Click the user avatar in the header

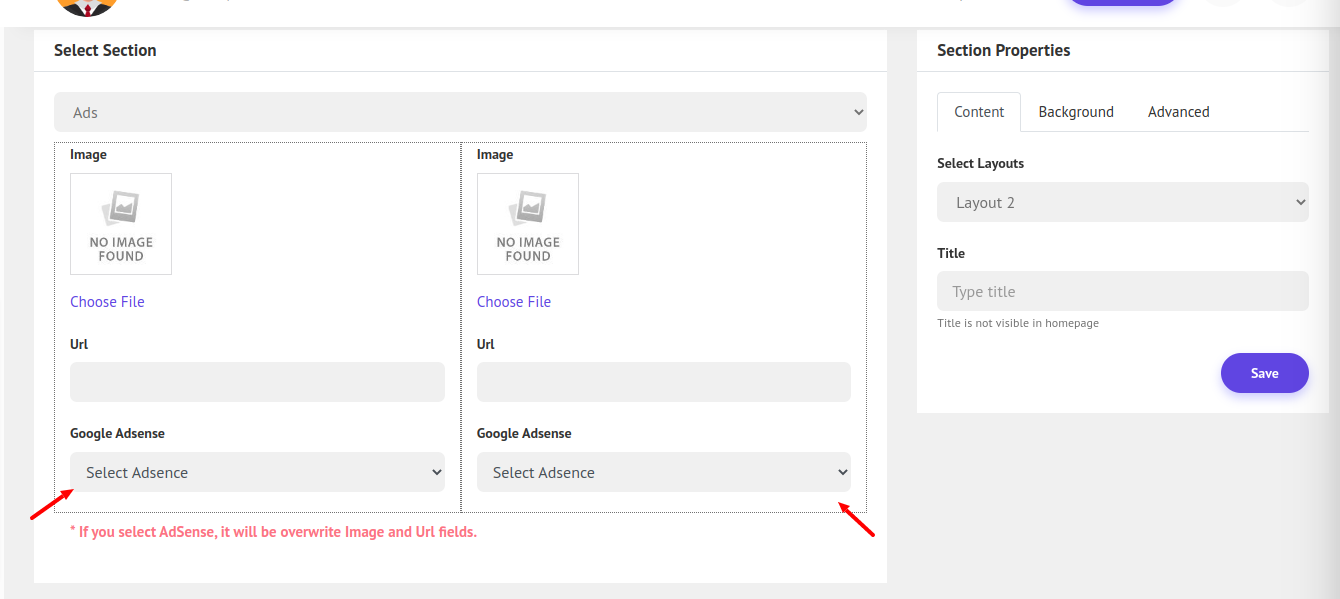tap(88, 6)
